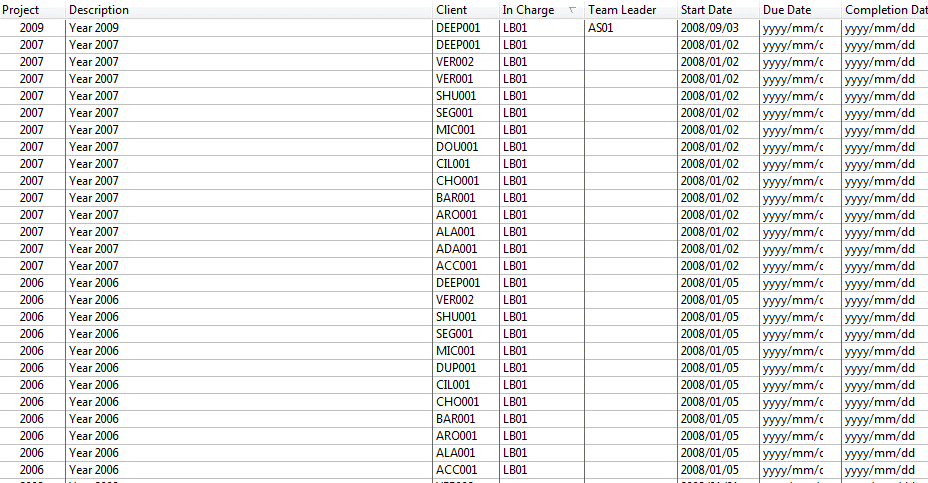The image size is (928, 483).
Task: Click the 2009 project number cell
Action: click(x=32, y=28)
